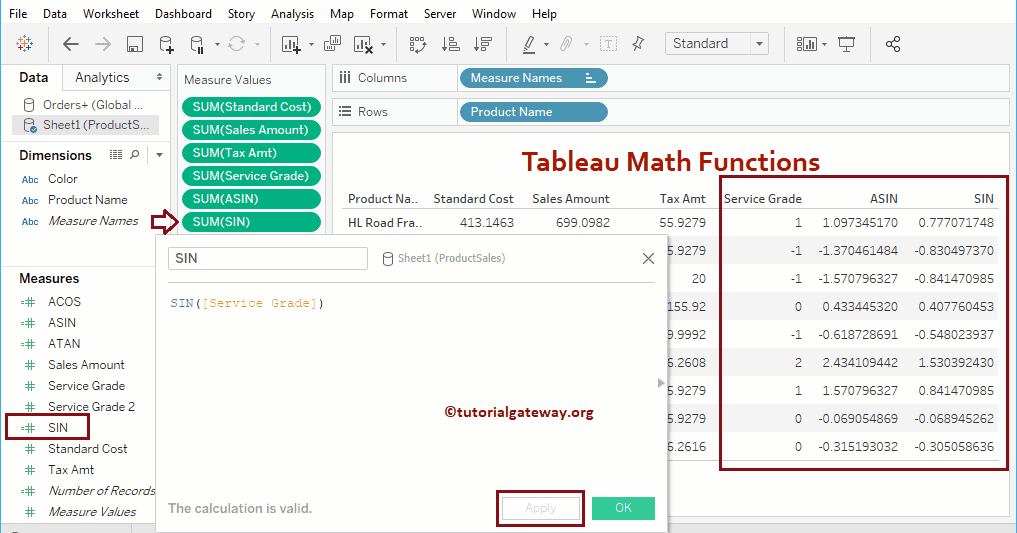Click the New Data Source icon

[166, 44]
